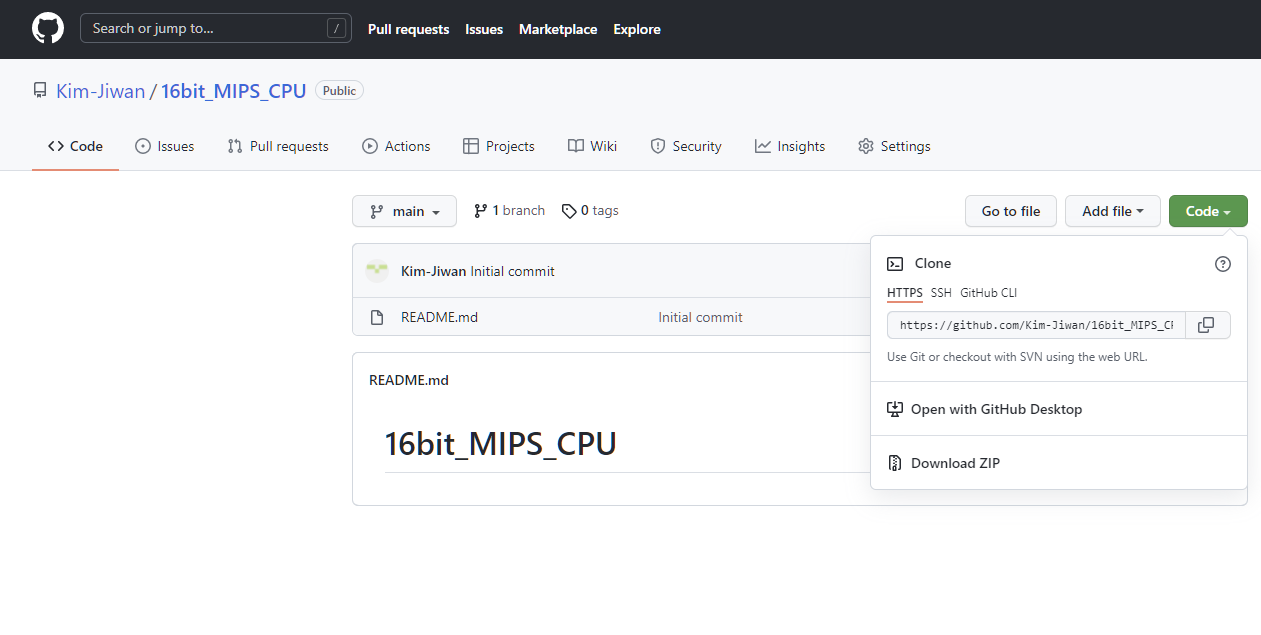Click the clone URL text field

pos(1036,325)
